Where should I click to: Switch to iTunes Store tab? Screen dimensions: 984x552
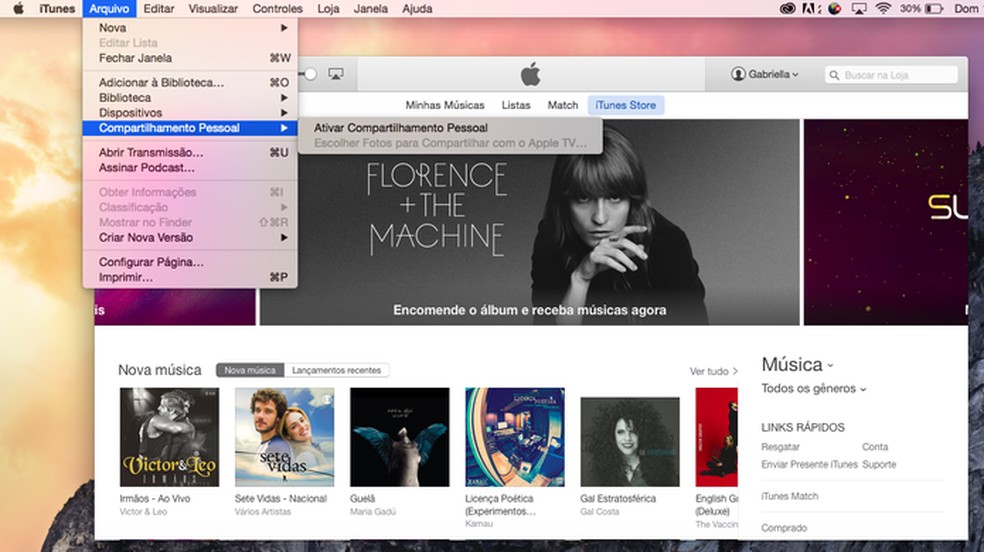(x=626, y=105)
